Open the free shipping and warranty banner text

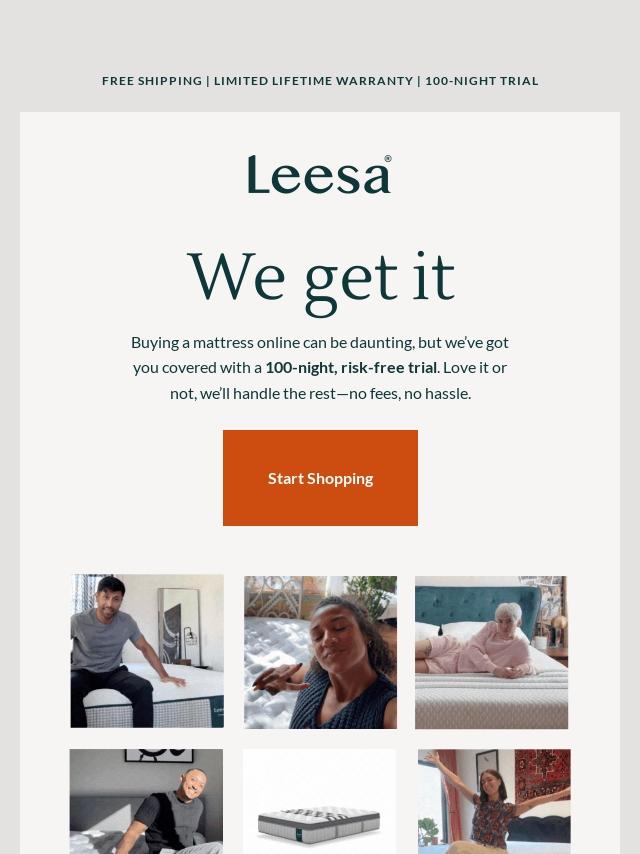[320, 81]
